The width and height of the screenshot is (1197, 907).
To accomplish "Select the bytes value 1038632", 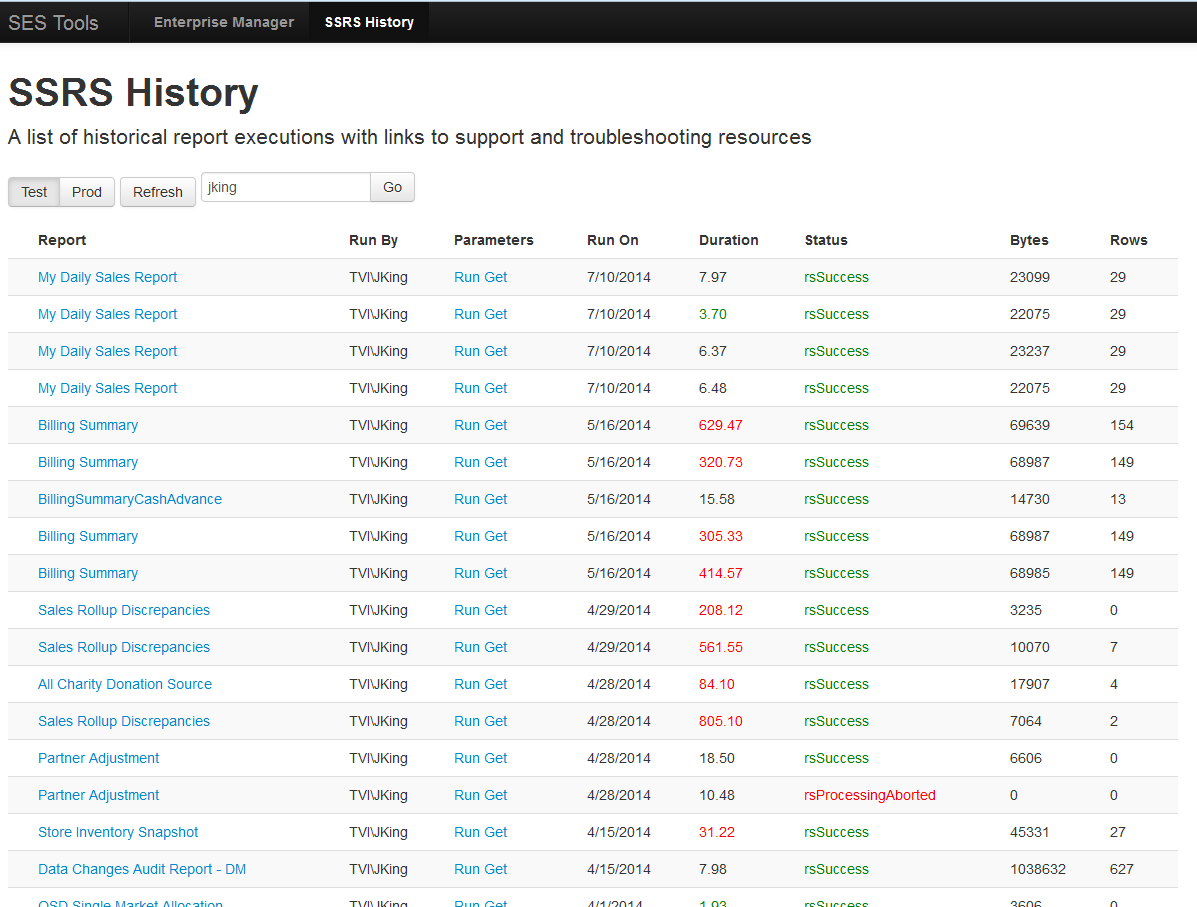I will tap(1037, 870).
